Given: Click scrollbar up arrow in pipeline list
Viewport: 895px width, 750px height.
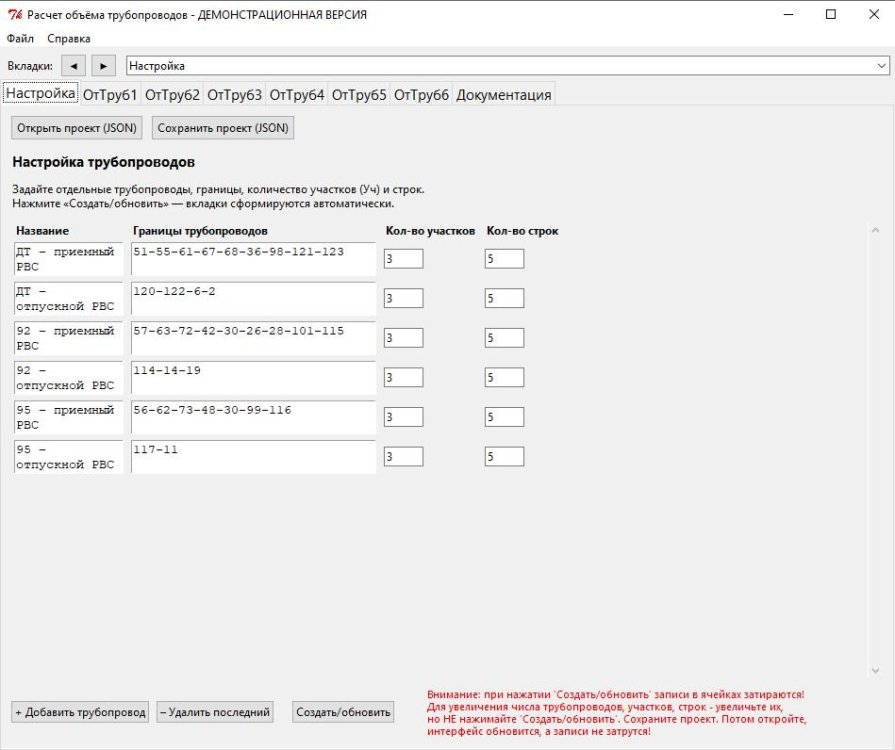Looking at the screenshot, I should pos(876,230).
